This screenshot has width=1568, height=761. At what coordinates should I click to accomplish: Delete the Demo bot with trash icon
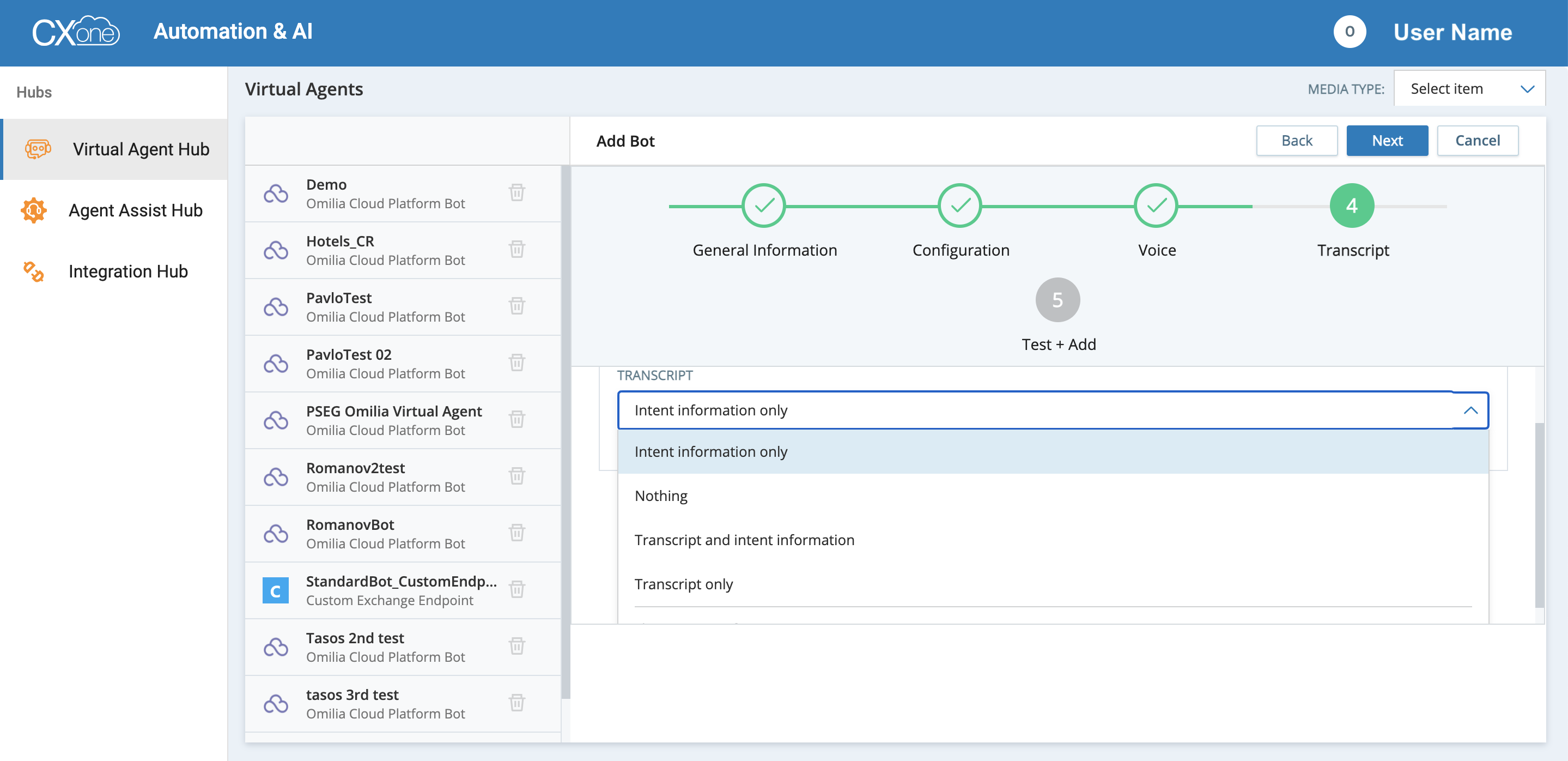(x=517, y=193)
